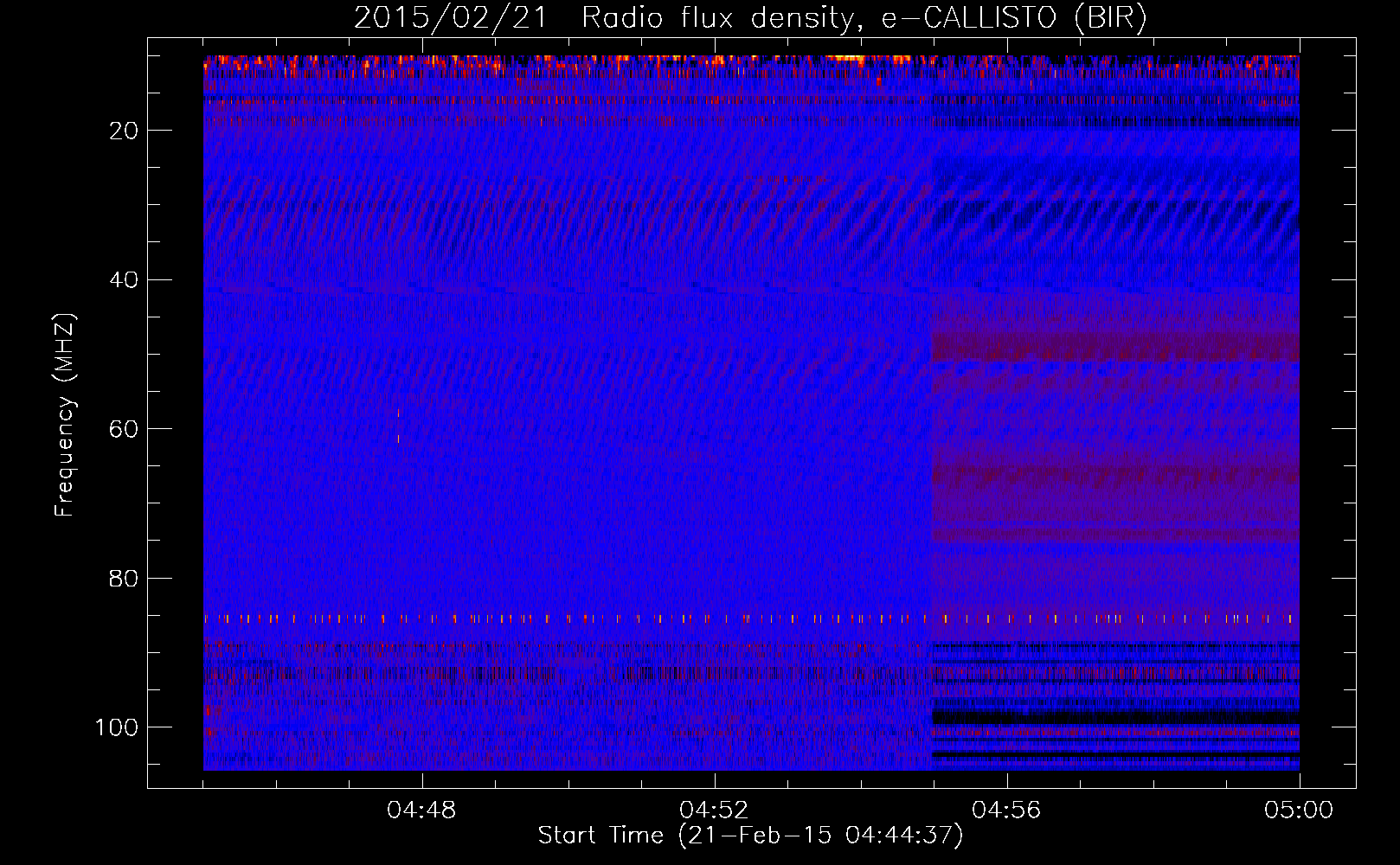Click the x-axis time label "04:48"
This screenshot has width=1400, height=865.
[421, 811]
